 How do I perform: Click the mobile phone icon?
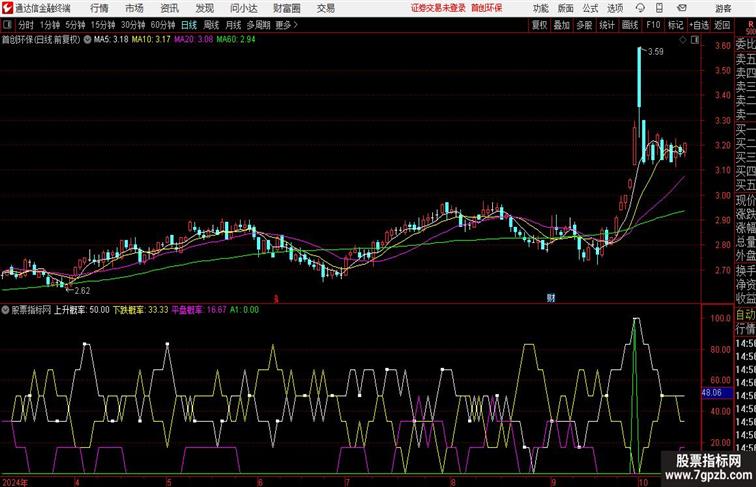(659, 8)
